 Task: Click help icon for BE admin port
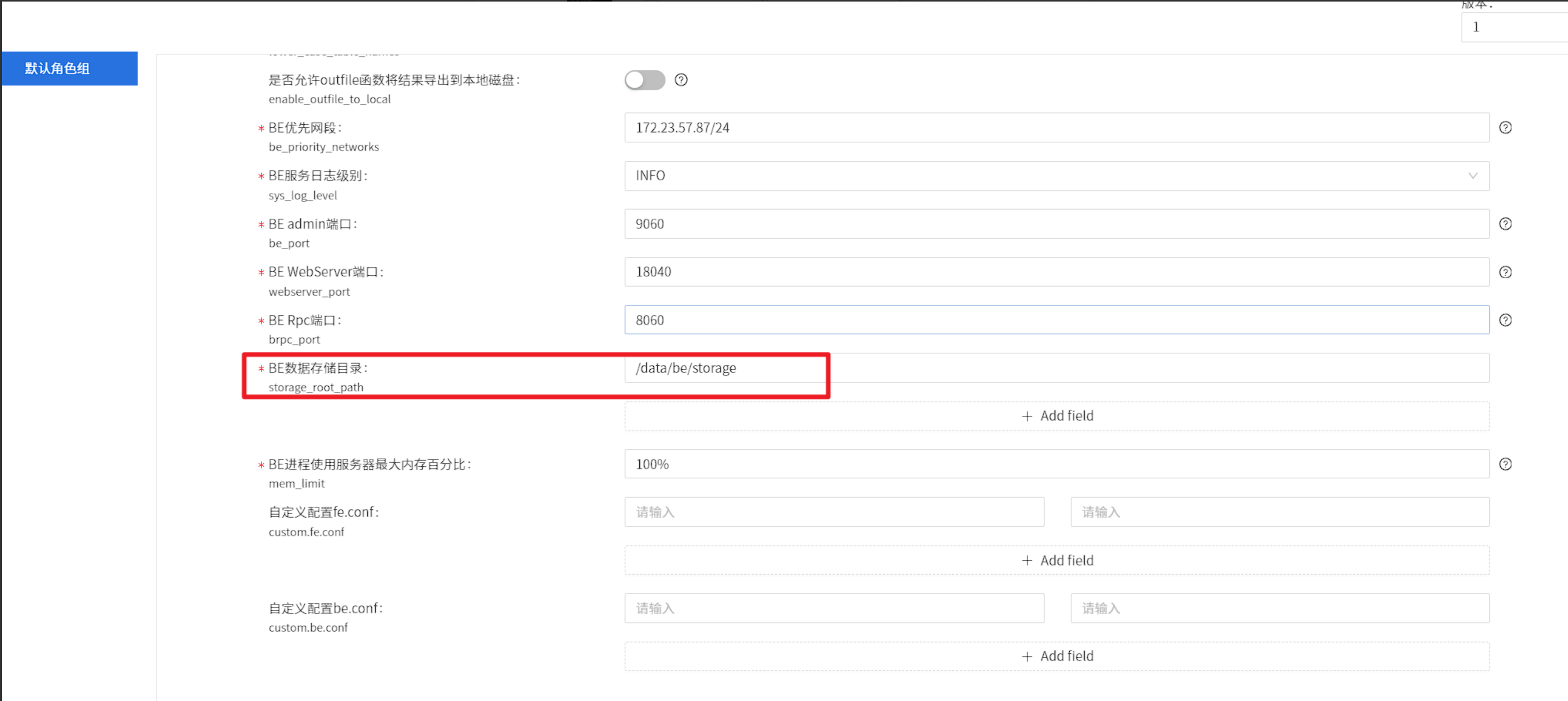click(x=1505, y=223)
